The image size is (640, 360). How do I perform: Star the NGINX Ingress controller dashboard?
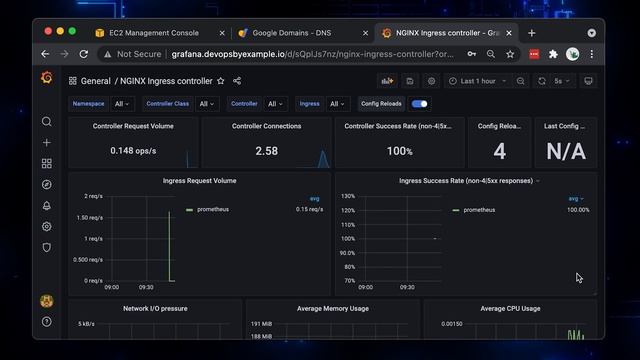tap(221, 81)
